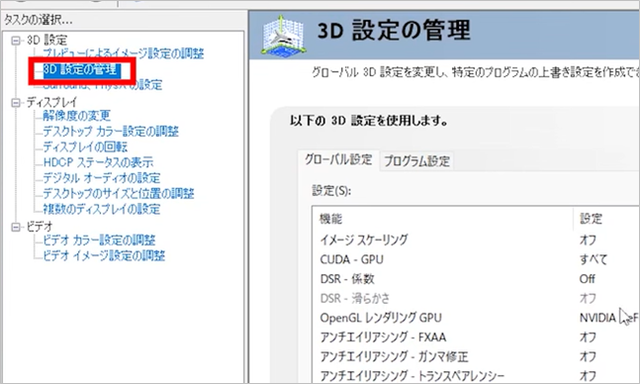This screenshot has height=384, width=640.
Task: Click the ディスプレイ category label
Action: coord(52,102)
